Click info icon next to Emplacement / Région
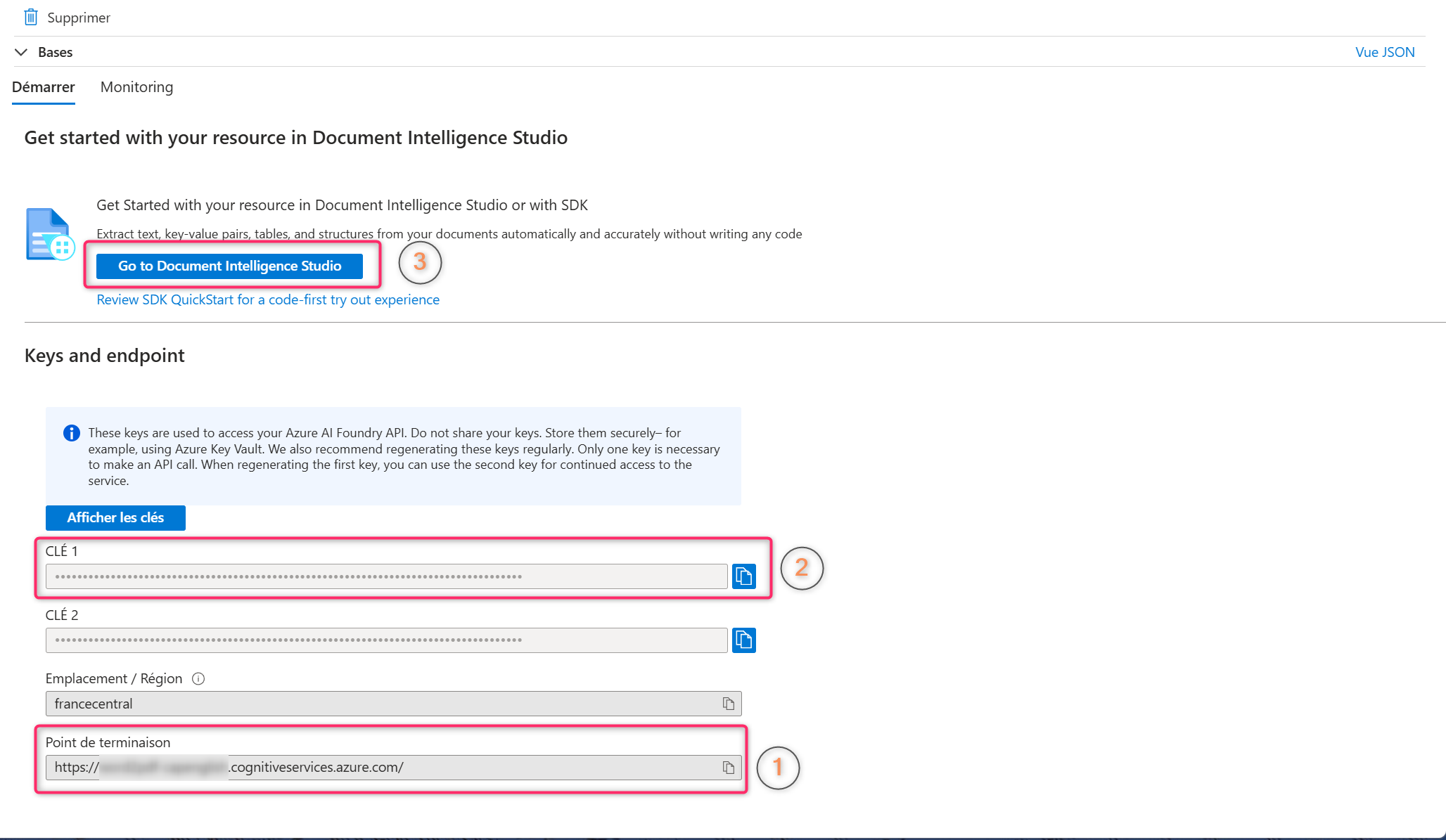Image resolution: width=1446 pixels, height=840 pixels. click(x=198, y=678)
